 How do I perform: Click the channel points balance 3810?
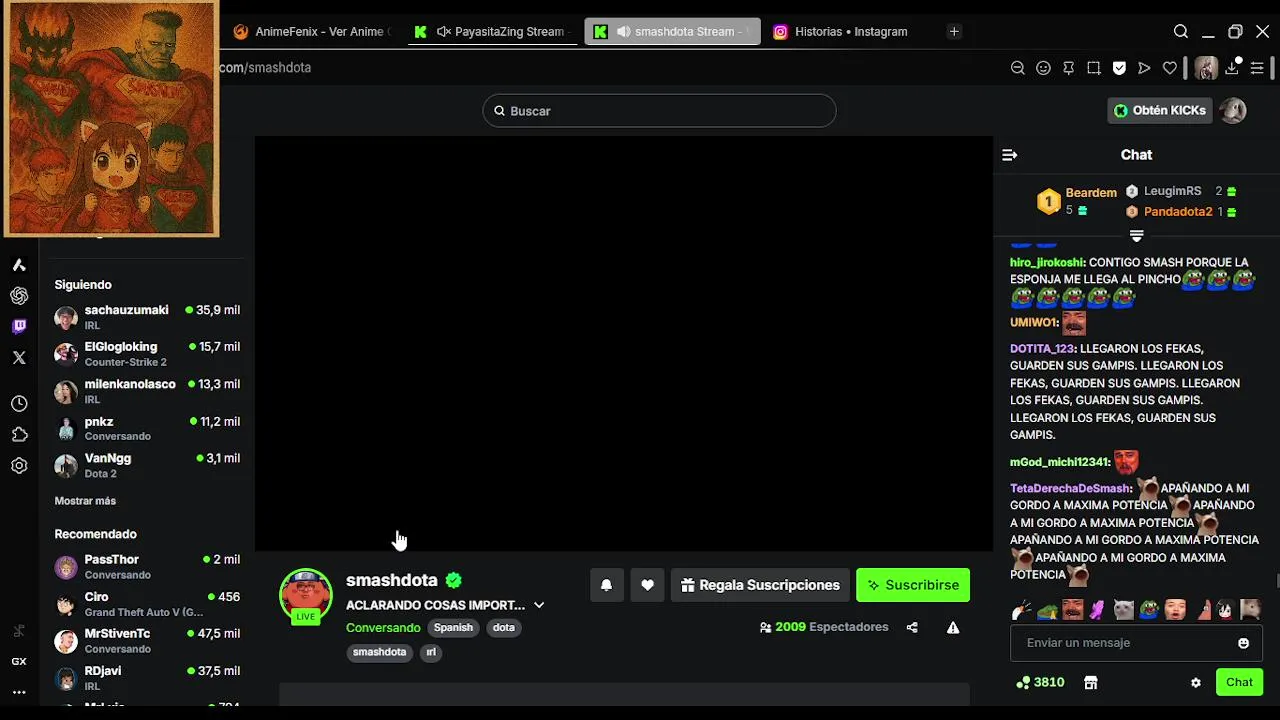tap(1040, 683)
